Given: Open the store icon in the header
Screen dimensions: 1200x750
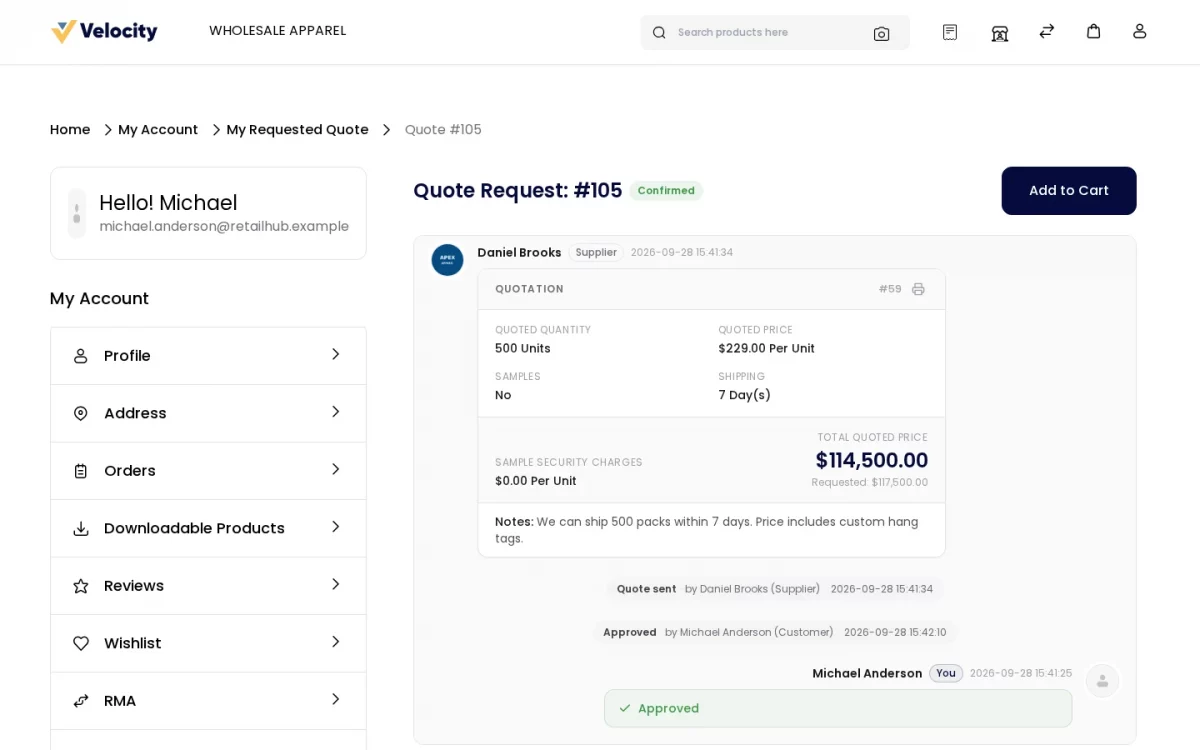Looking at the screenshot, I should pos(1000,33).
